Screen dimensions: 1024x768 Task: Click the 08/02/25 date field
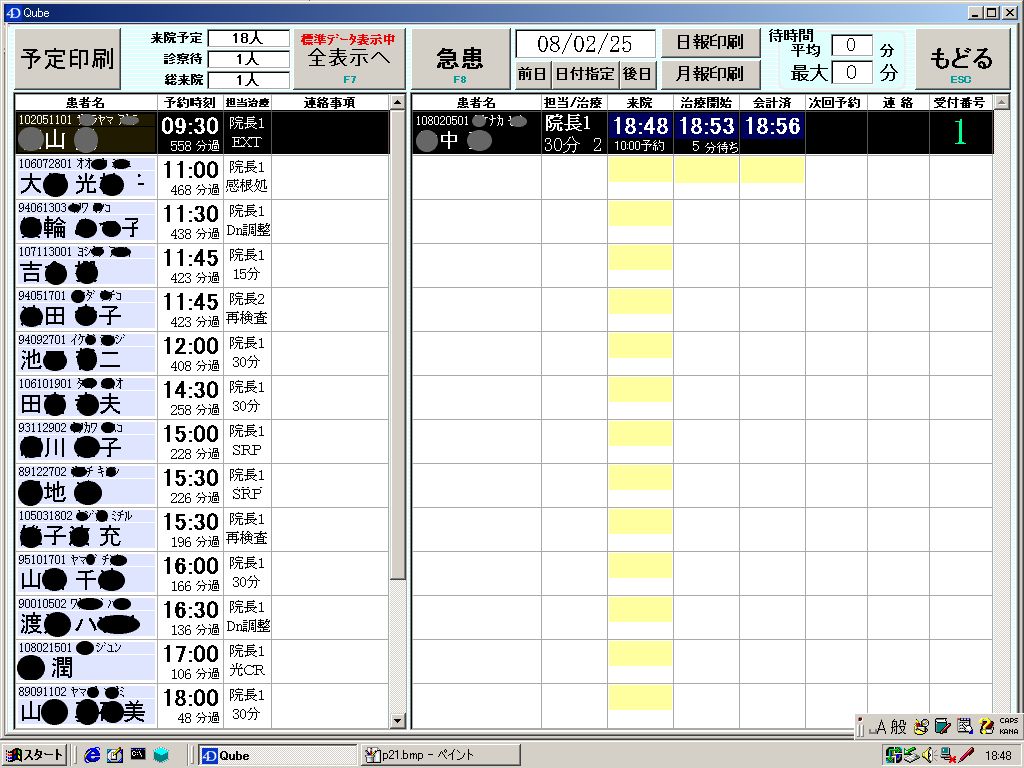(585, 44)
